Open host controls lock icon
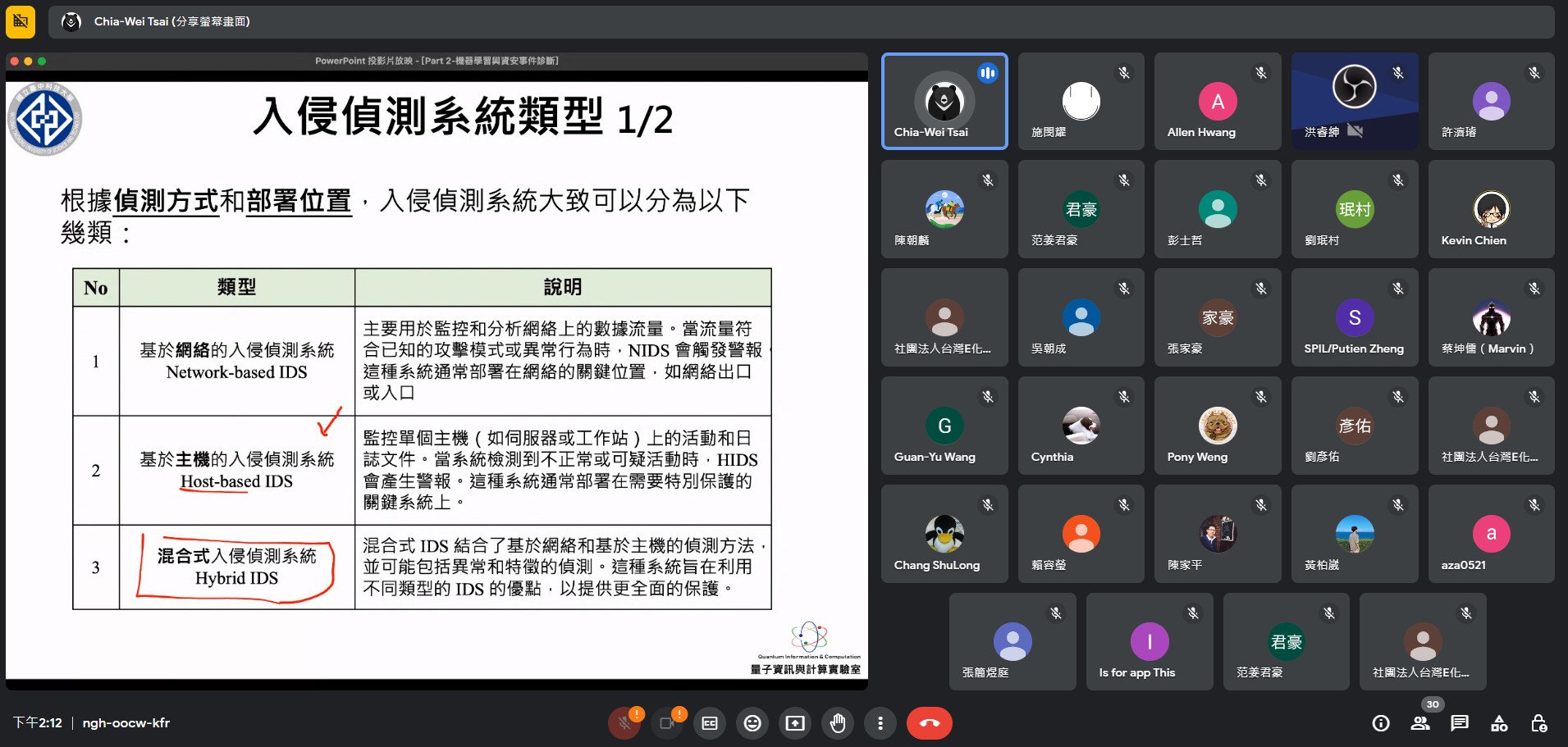 [1538, 723]
